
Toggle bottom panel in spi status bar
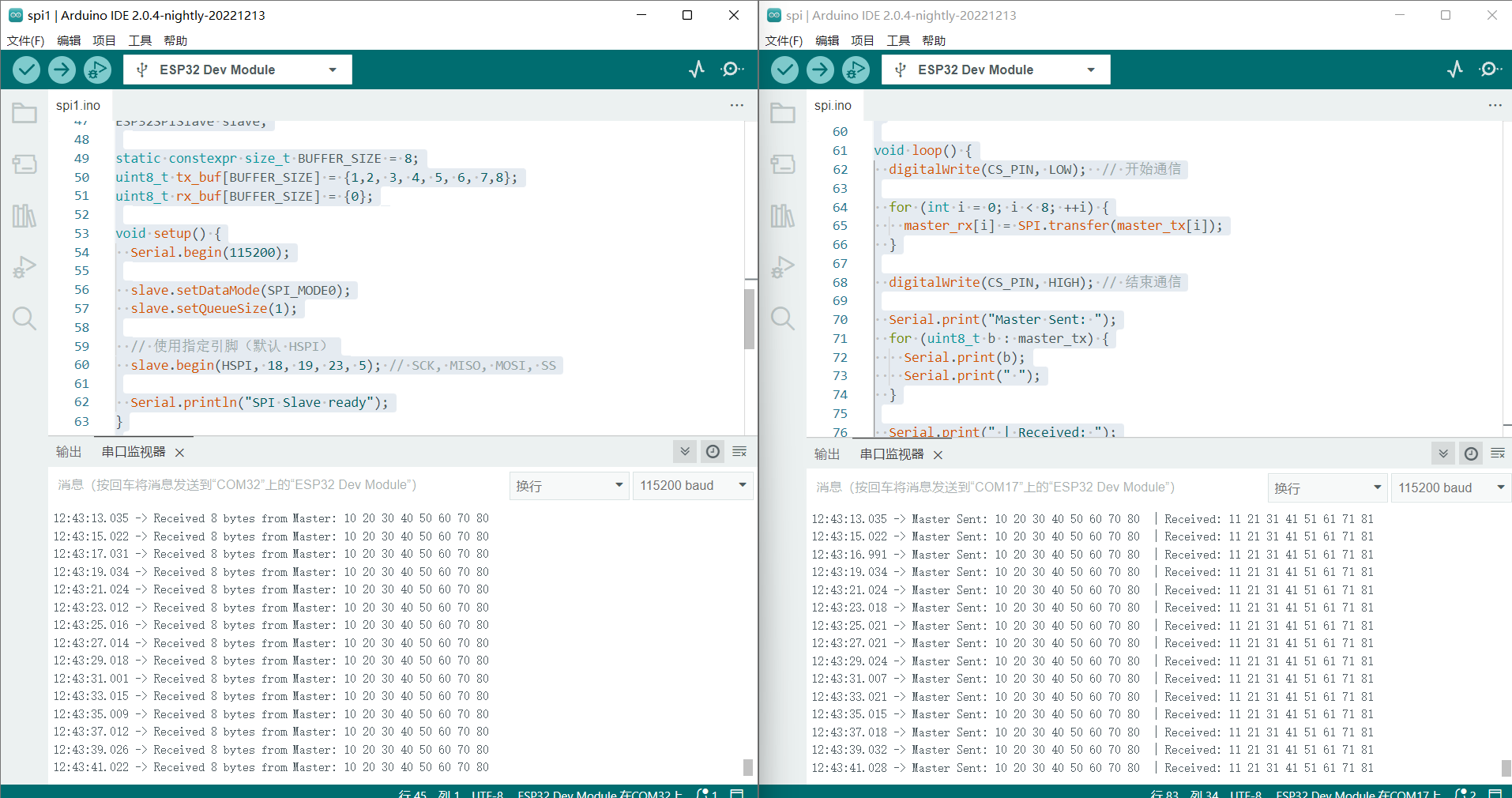point(1495,792)
